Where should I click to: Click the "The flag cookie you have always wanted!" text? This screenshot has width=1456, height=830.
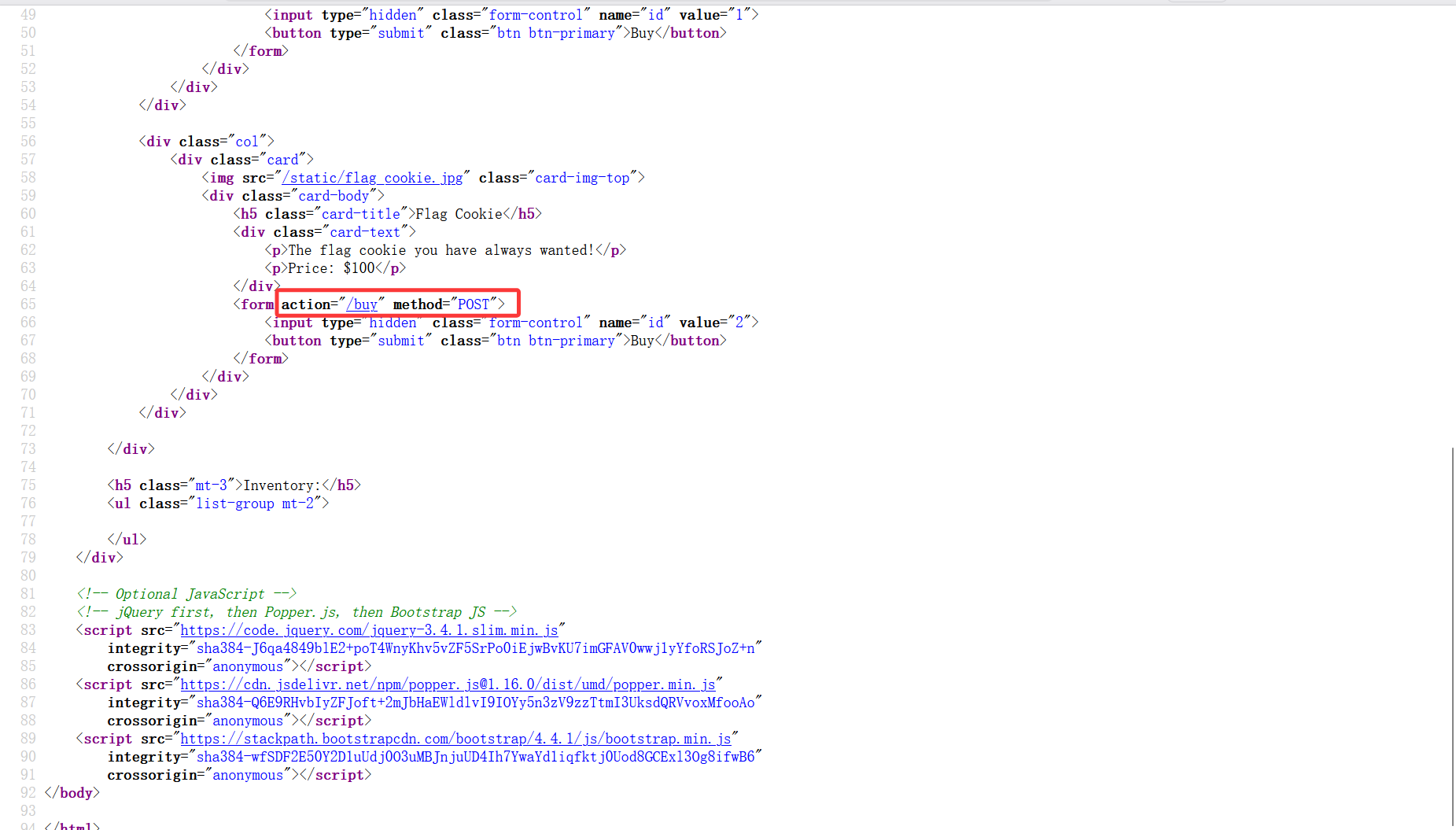tap(441, 250)
